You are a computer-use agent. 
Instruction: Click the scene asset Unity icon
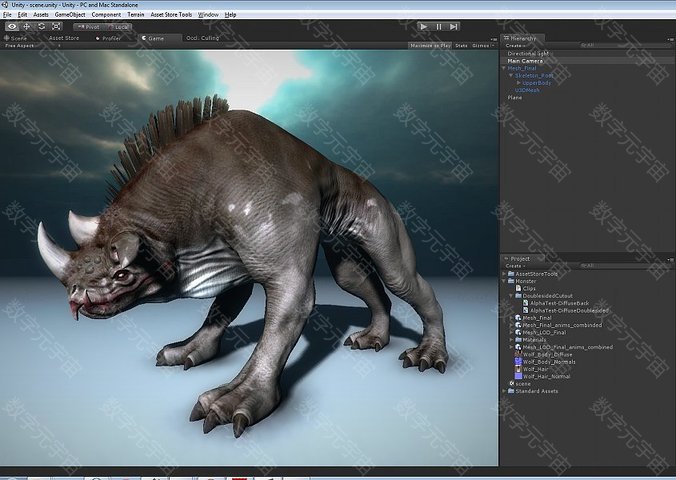click(x=512, y=383)
